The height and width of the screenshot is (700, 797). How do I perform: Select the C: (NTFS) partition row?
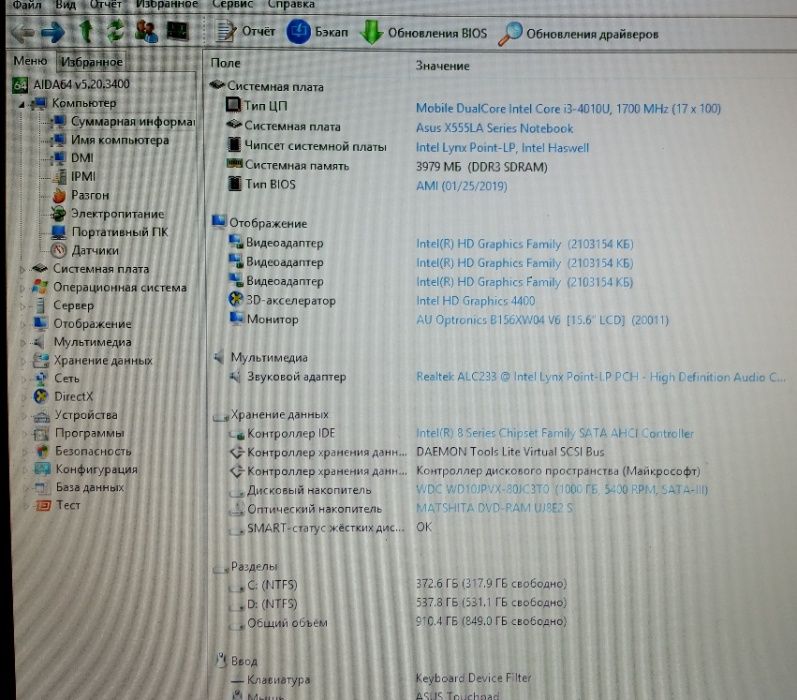coord(396,585)
